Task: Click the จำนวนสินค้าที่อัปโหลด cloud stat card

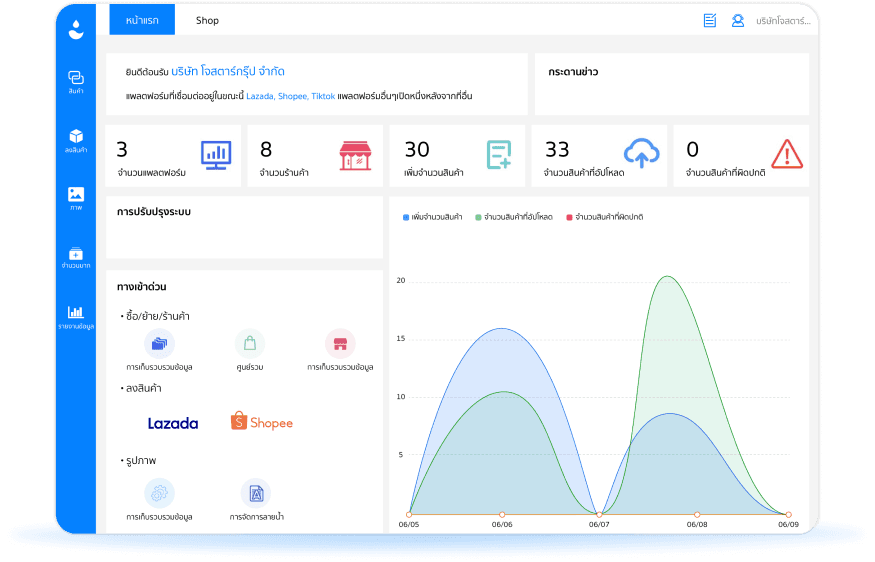Action: 599,156
